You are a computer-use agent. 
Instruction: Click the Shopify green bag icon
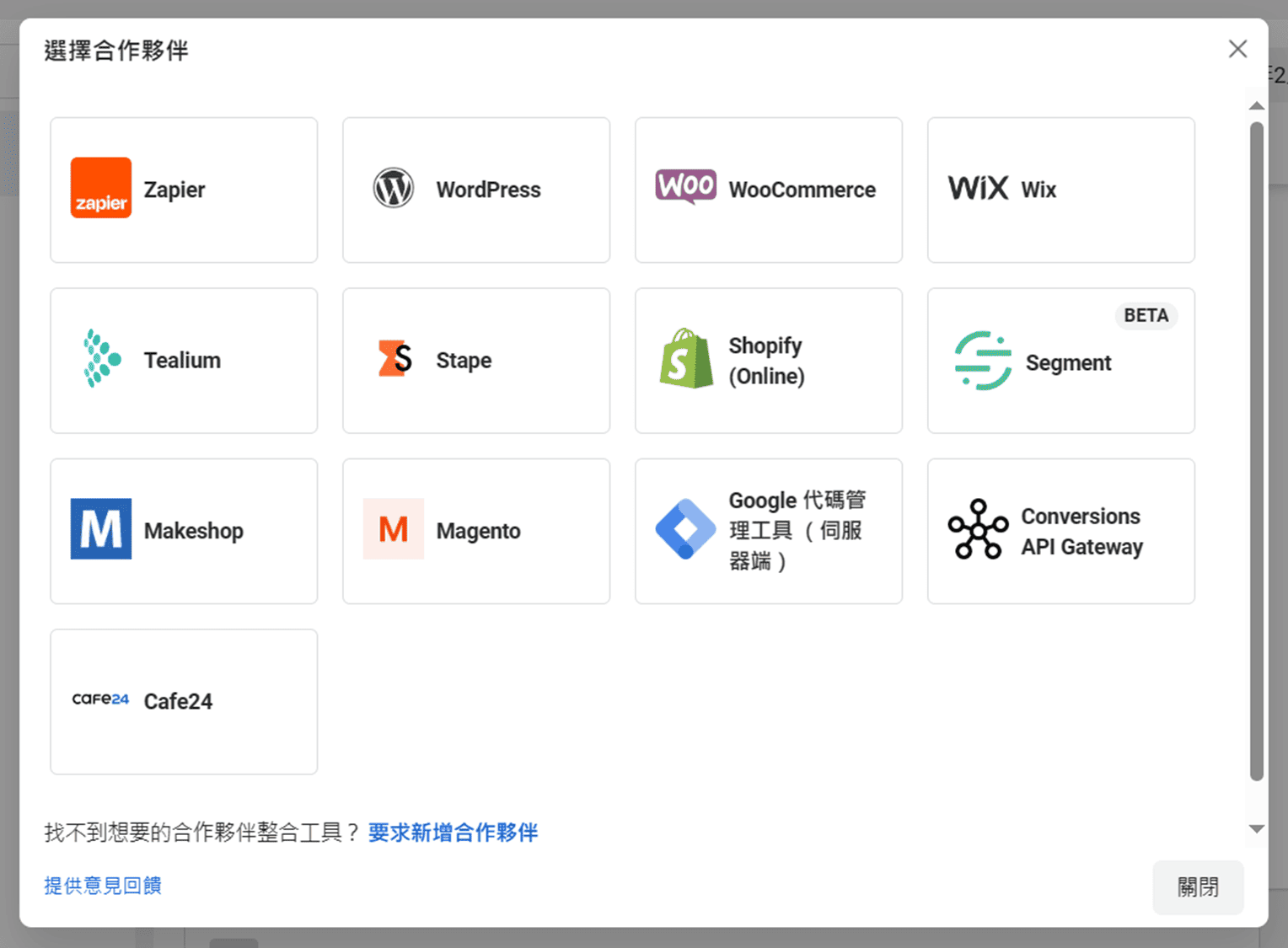(x=686, y=358)
